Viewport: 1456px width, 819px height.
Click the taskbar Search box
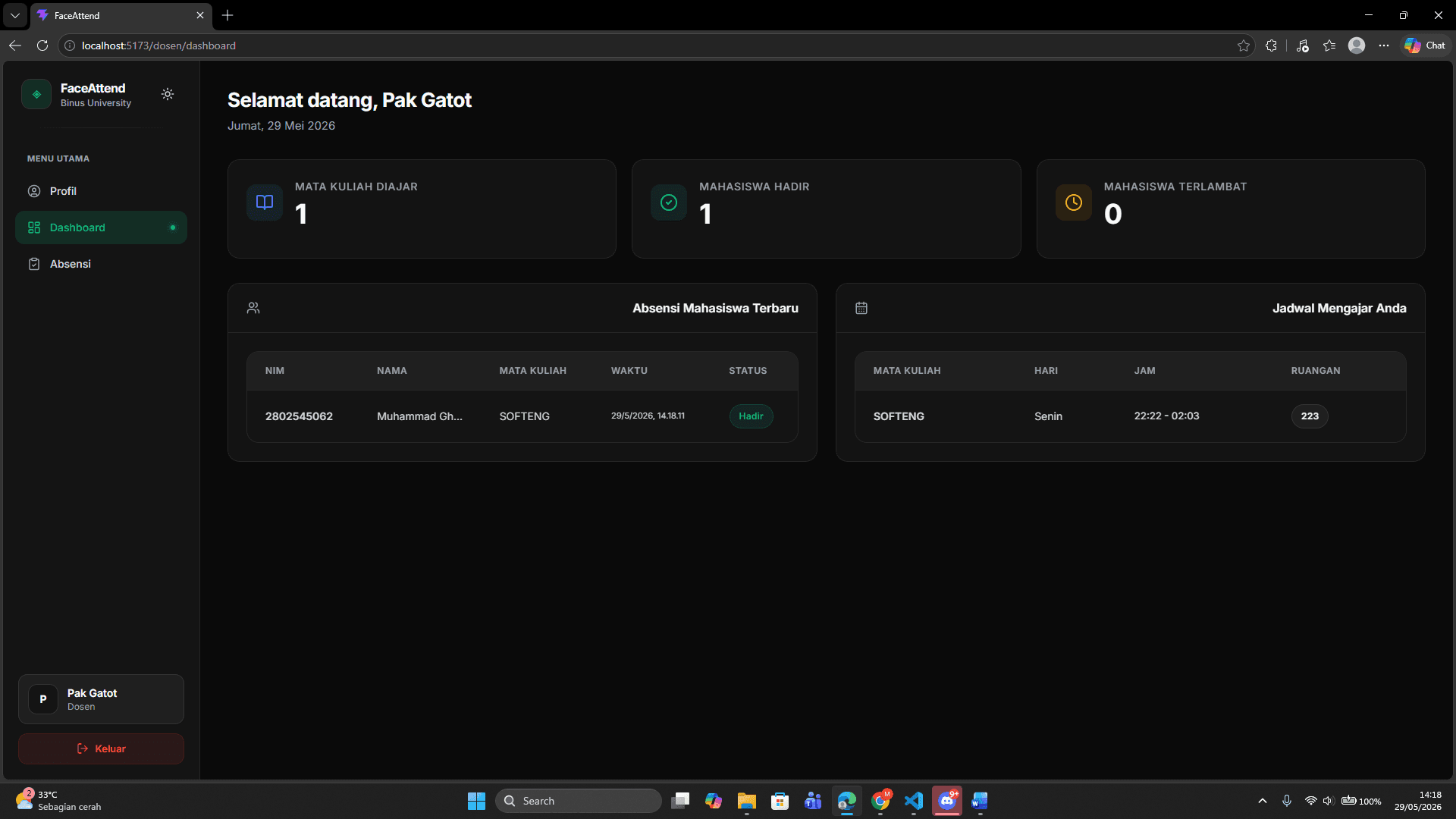tap(579, 801)
